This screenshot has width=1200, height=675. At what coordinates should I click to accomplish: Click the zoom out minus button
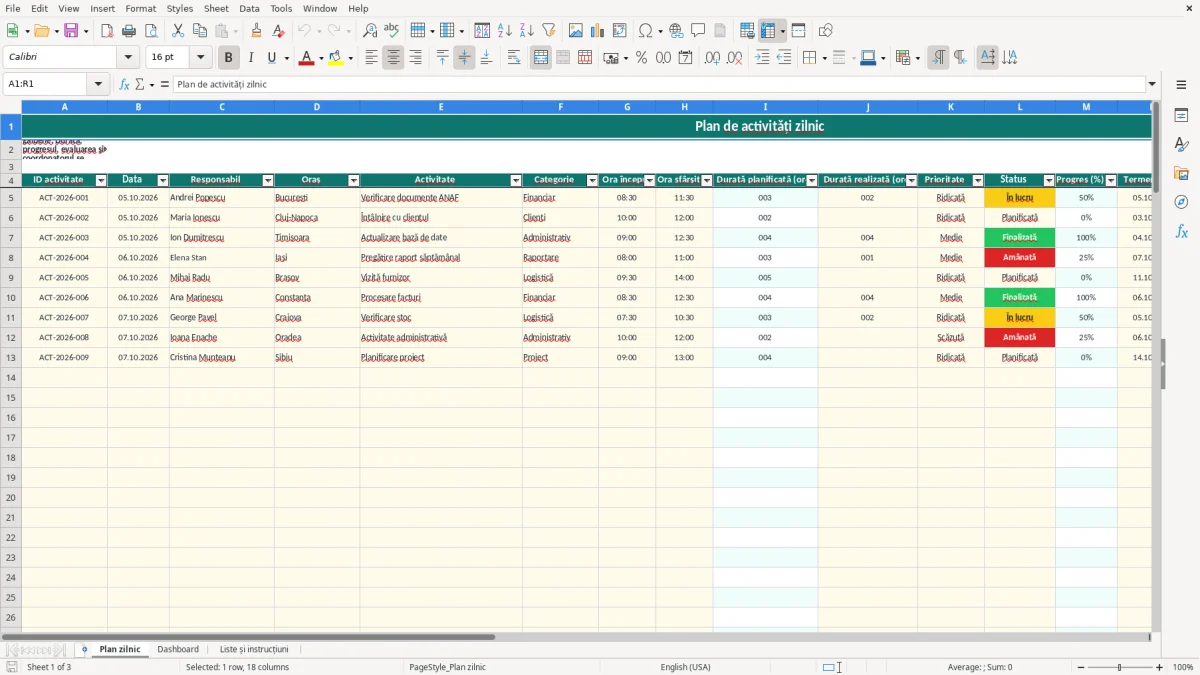[x=1081, y=667]
